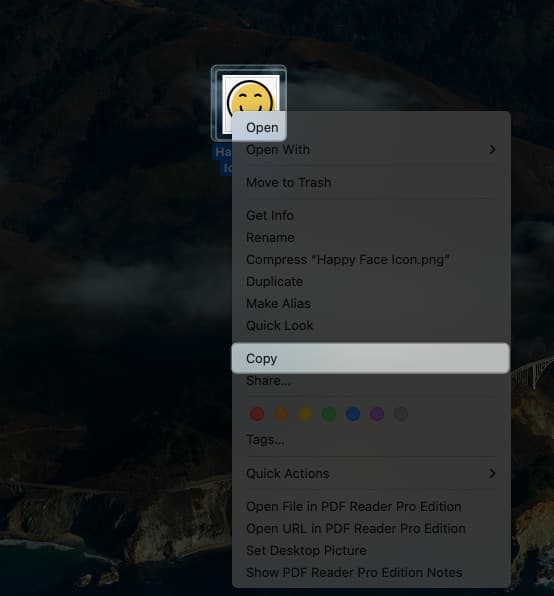Image resolution: width=554 pixels, height=596 pixels.
Task: Choose Open from the context menu
Action: 262,128
